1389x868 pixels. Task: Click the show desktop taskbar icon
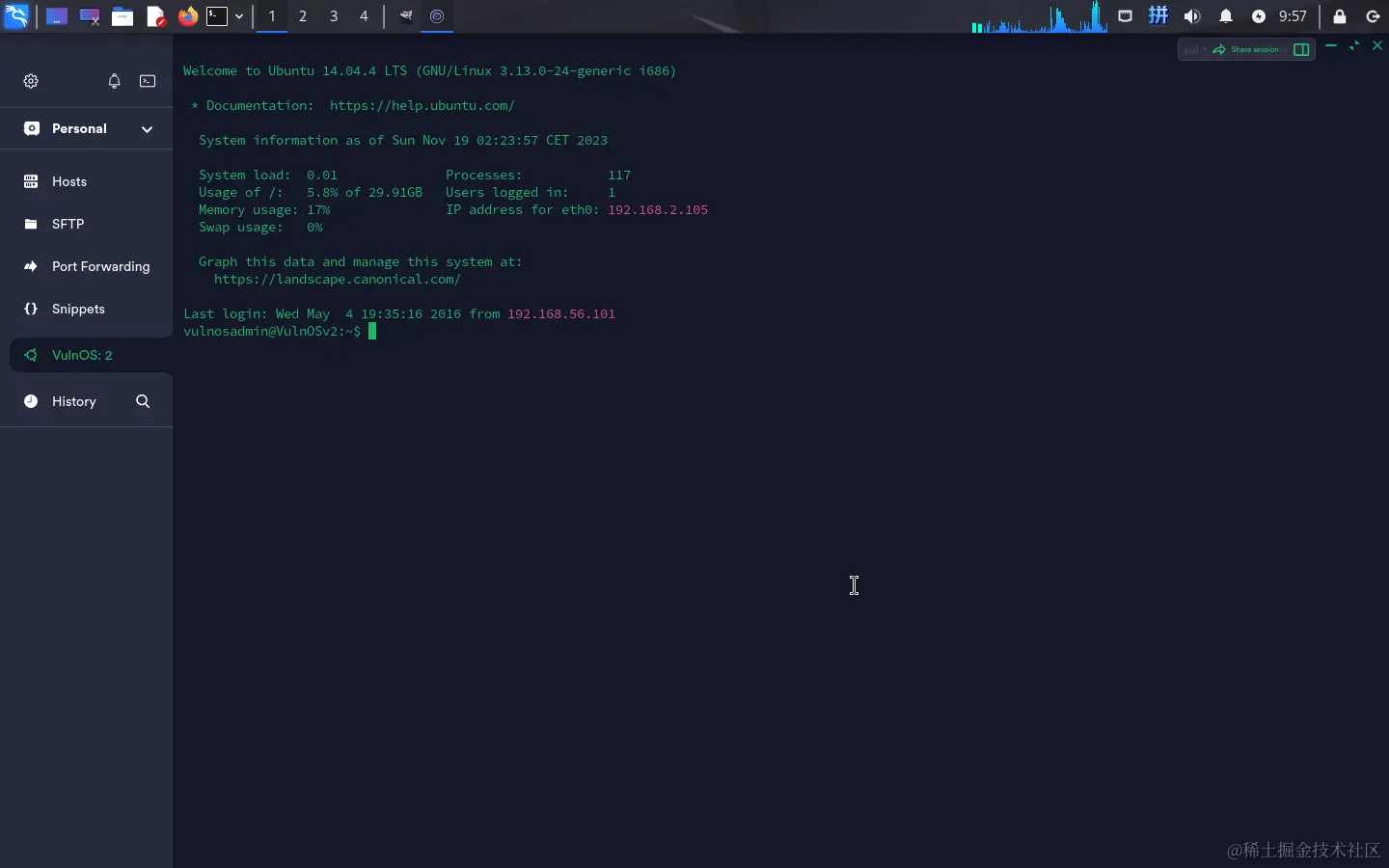pyautogui.click(x=57, y=16)
